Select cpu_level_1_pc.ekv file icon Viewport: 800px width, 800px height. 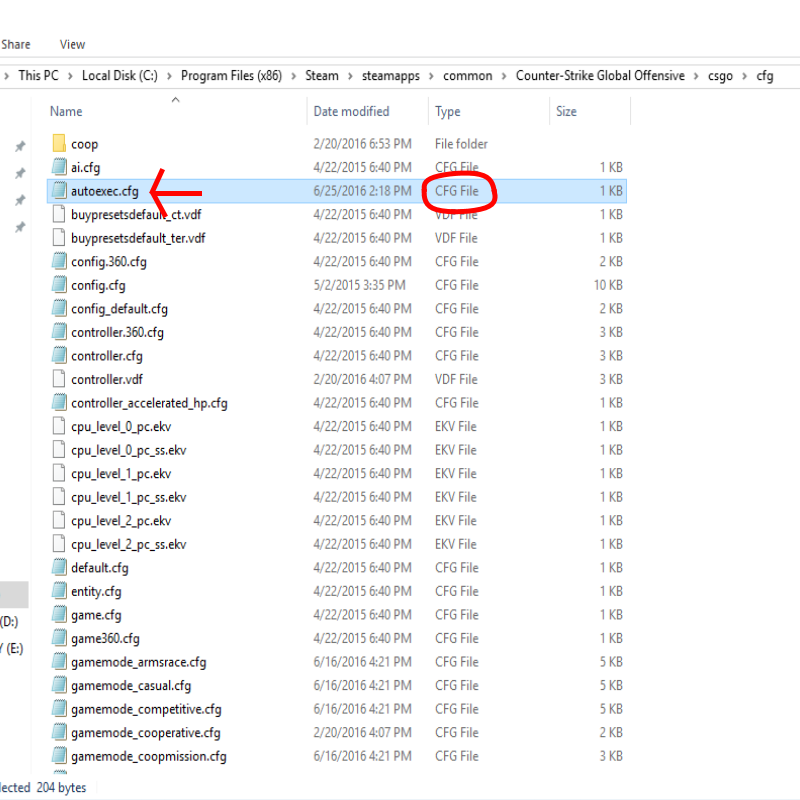[x=59, y=473]
